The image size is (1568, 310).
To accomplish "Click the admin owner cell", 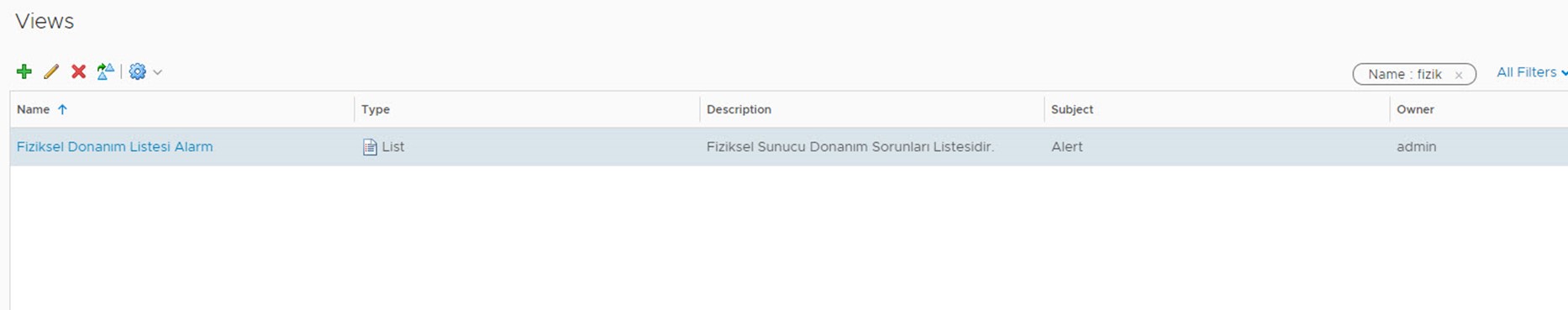I will pyautogui.click(x=1417, y=146).
